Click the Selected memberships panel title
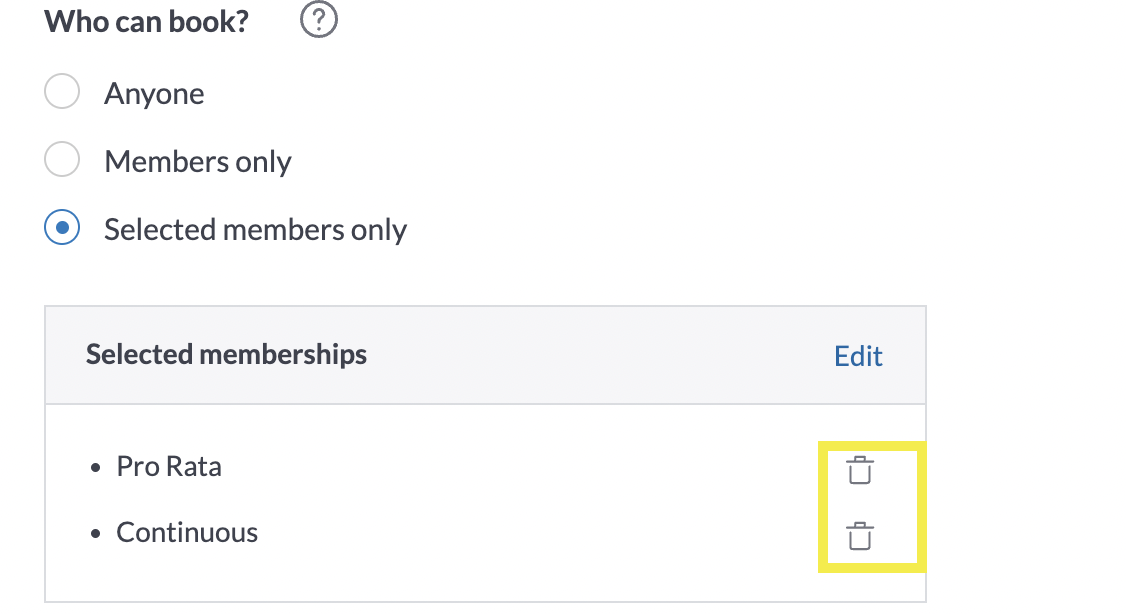Image resolution: width=1126 pixels, height=614 pixels. (226, 354)
